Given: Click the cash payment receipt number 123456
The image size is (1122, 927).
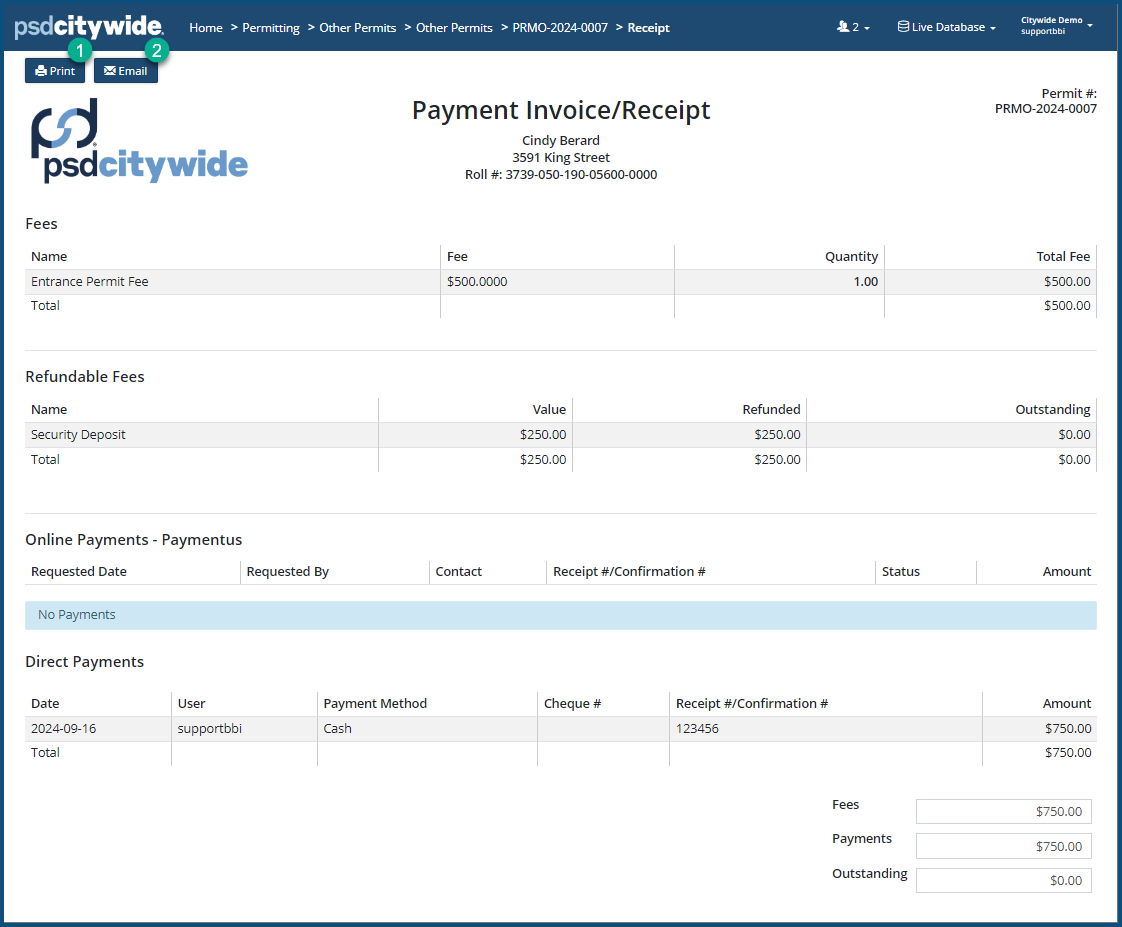Looking at the screenshot, I should tap(697, 729).
